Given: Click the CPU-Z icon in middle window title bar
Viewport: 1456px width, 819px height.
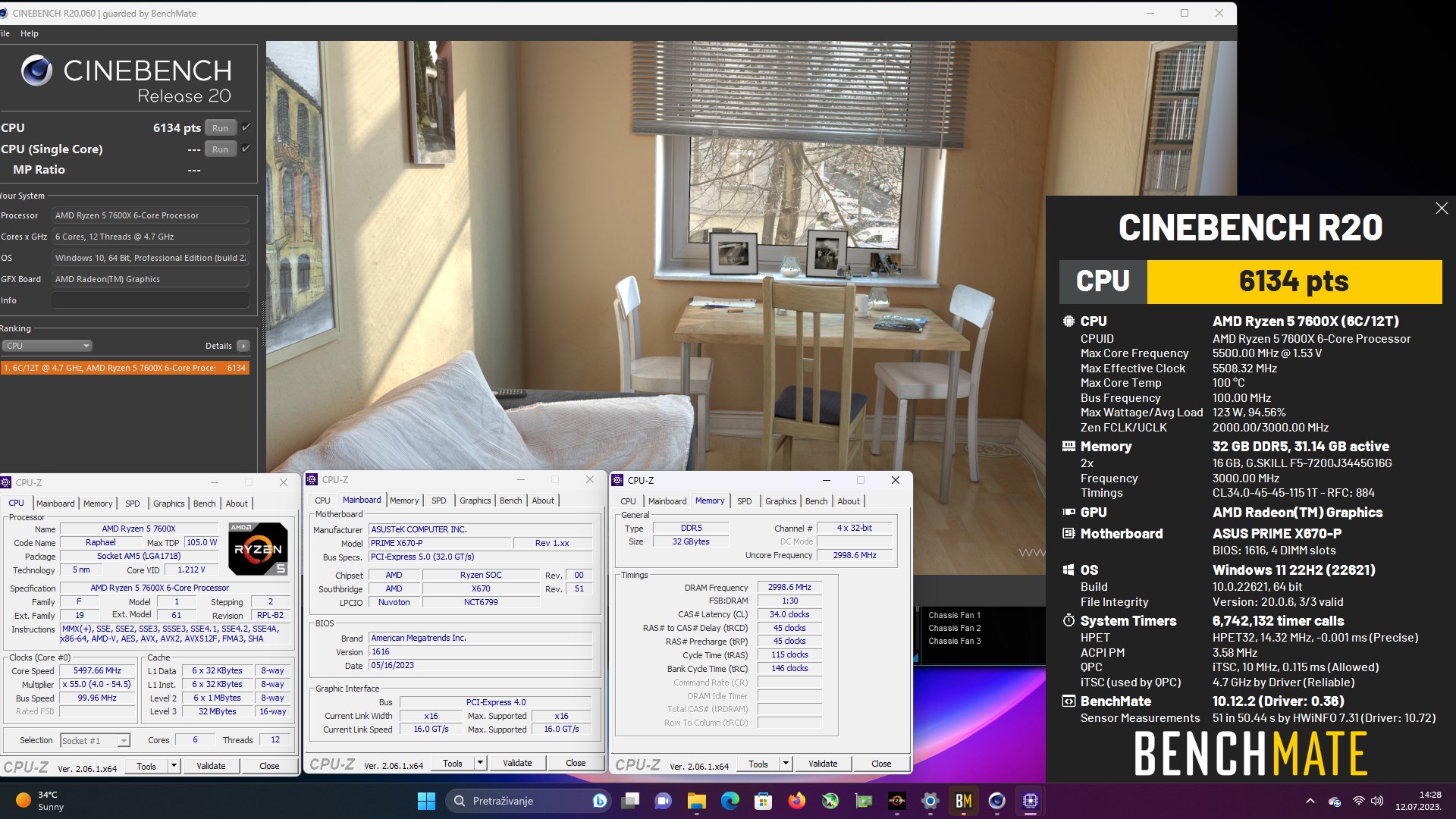Looking at the screenshot, I should coord(312,479).
